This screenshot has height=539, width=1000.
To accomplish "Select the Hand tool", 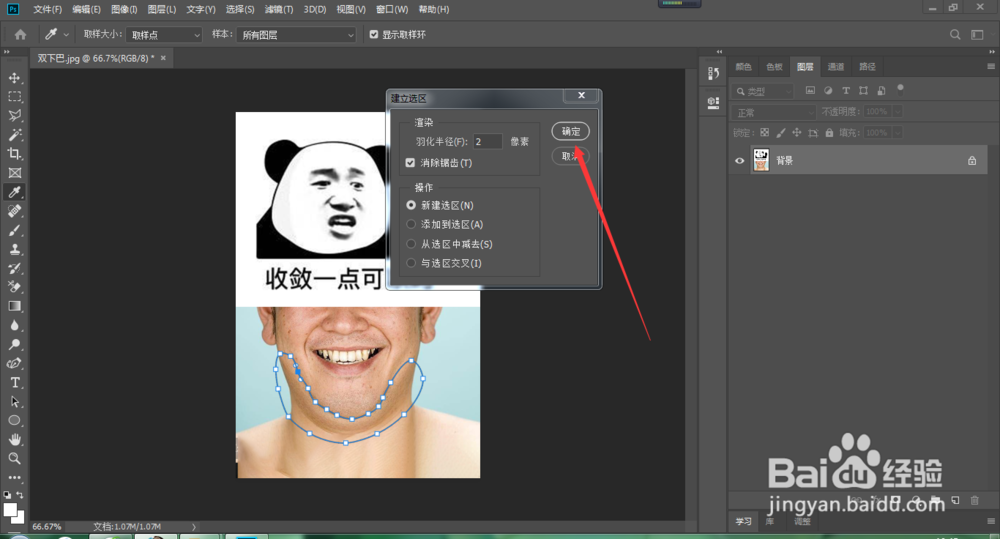I will [15, 439].
